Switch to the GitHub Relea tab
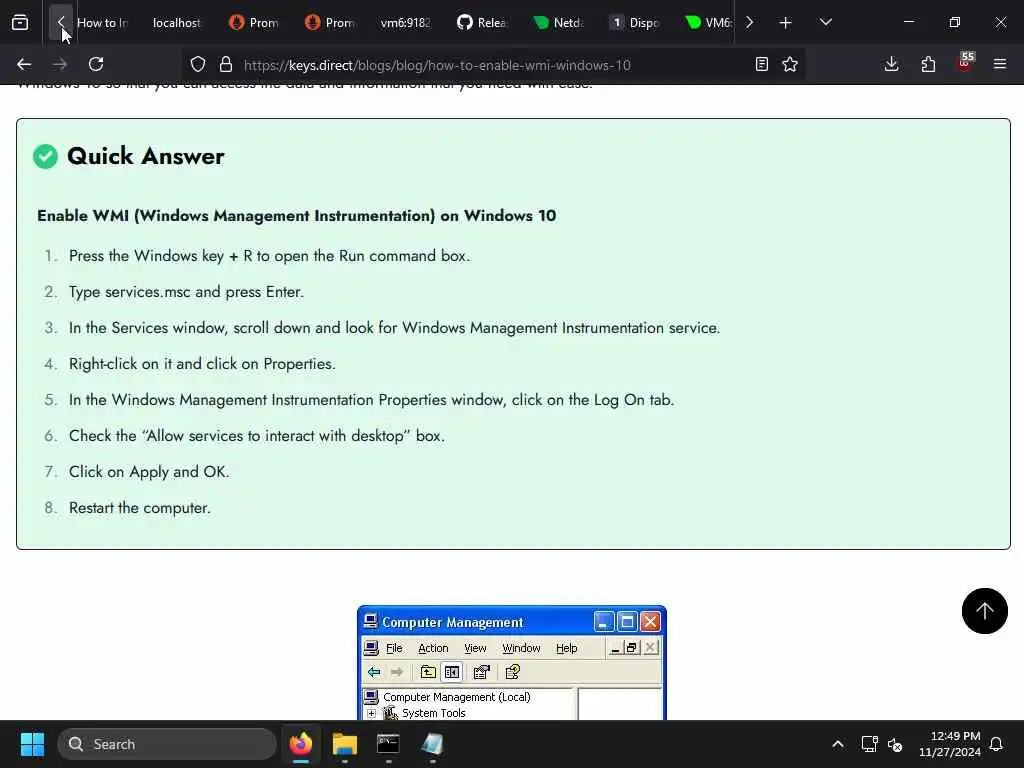This screenshot has width=1024, height=768. (482, 23)
